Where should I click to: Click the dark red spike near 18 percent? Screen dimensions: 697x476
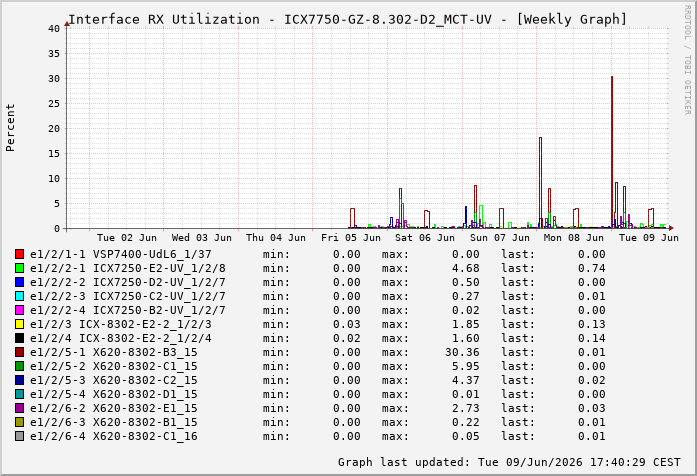[541, 182]
